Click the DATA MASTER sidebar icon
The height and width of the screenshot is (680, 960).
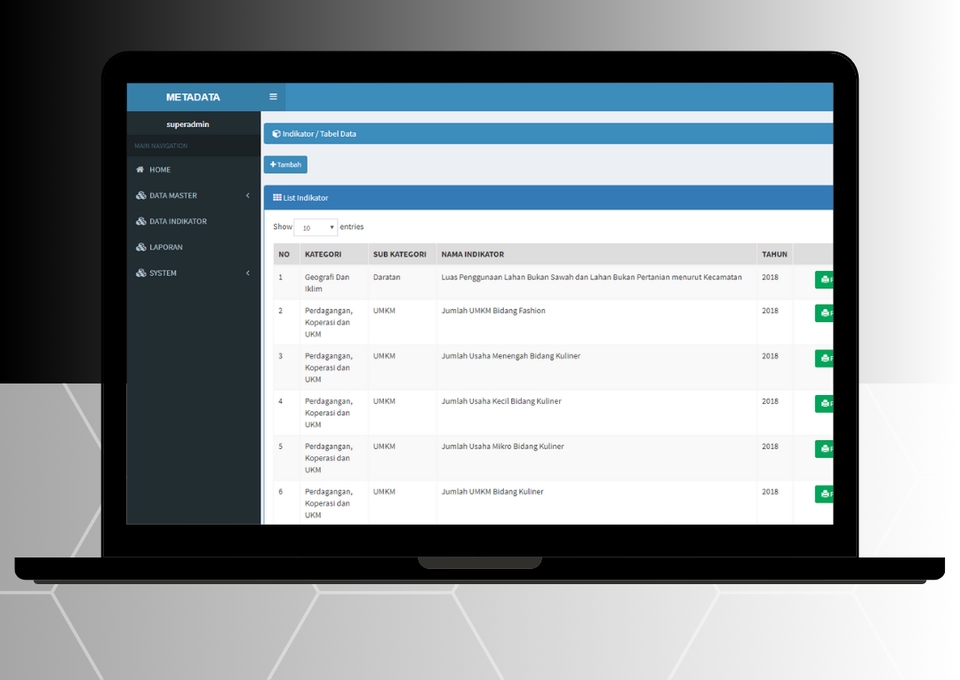[x=141, y=196]
